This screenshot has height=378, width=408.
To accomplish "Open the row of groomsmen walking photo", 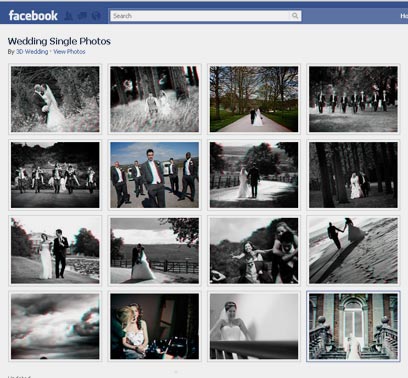I will (353, 99).
